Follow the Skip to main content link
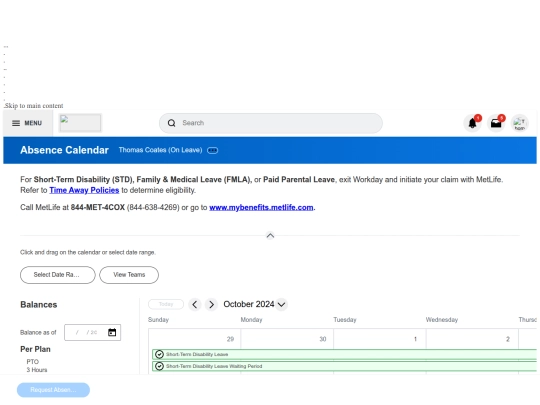 point(34,106)
